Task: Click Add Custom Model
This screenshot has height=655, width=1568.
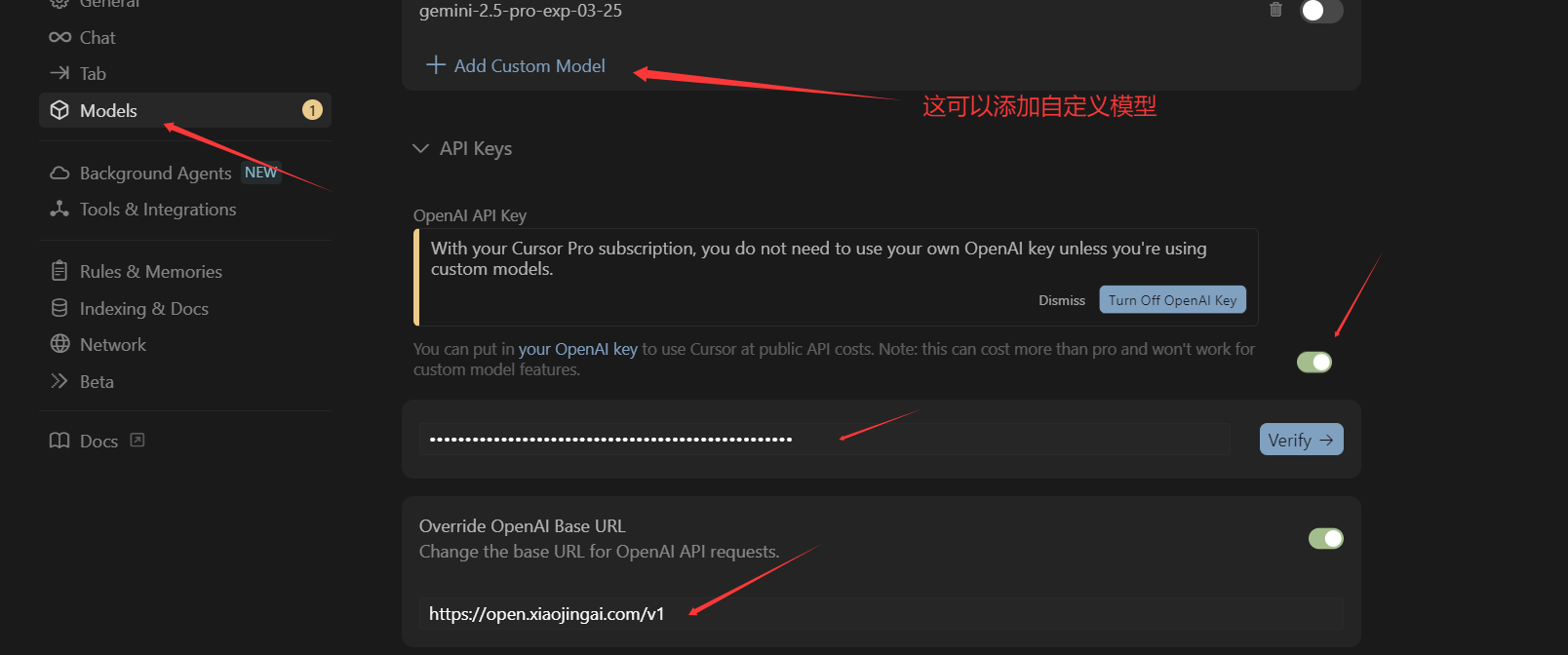Action: (516, 65)
